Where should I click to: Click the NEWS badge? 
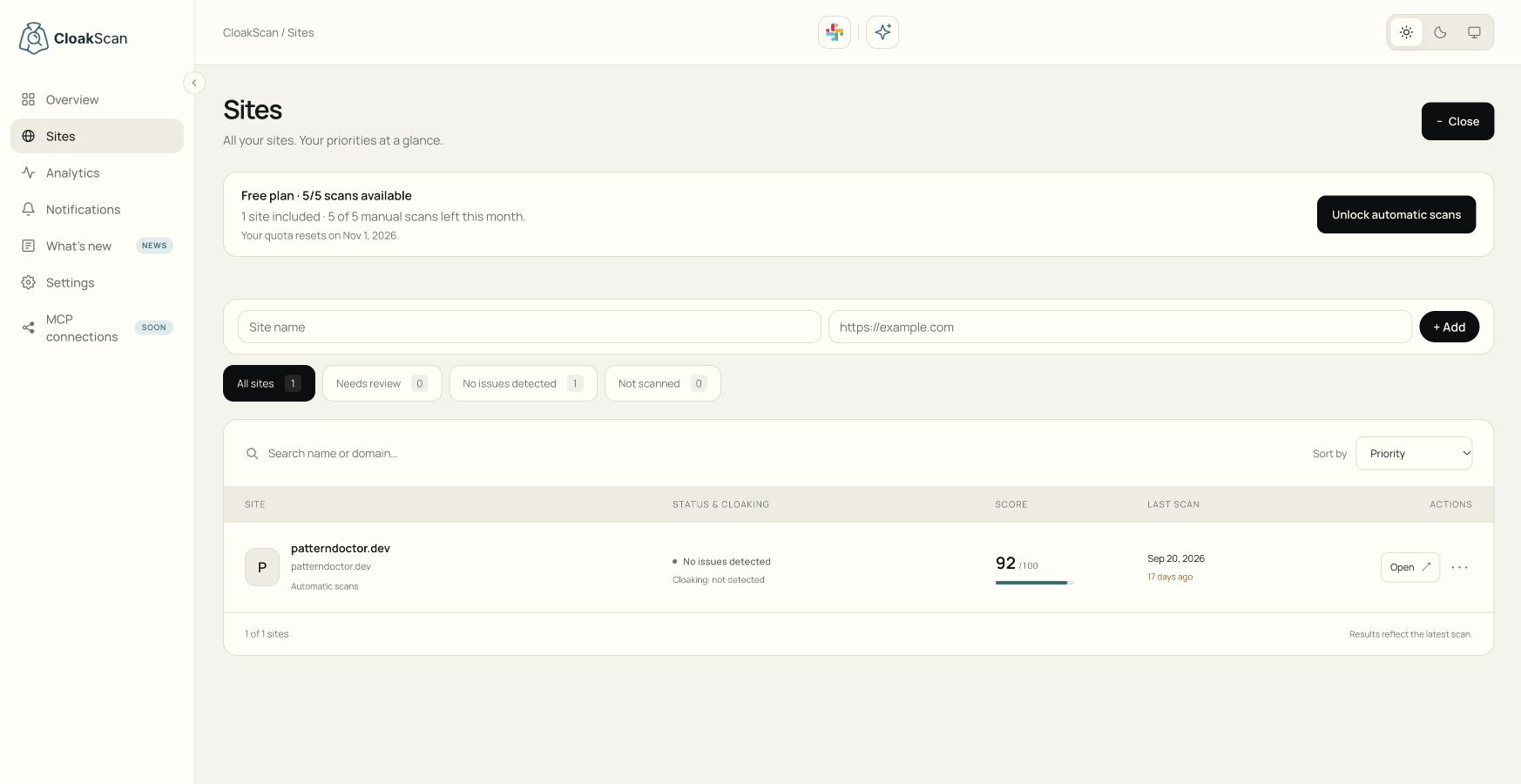(154, 246)
